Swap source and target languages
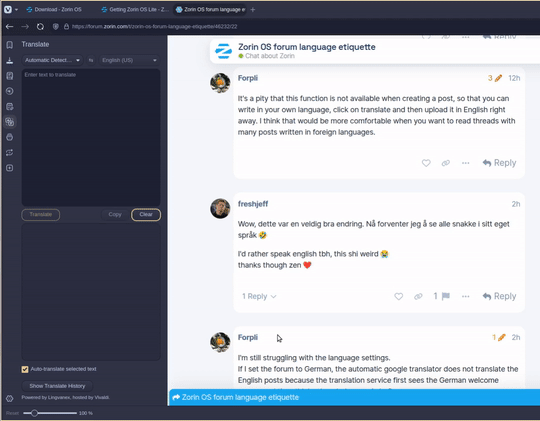Screen dimensions: 540x421 coord(91,60)
